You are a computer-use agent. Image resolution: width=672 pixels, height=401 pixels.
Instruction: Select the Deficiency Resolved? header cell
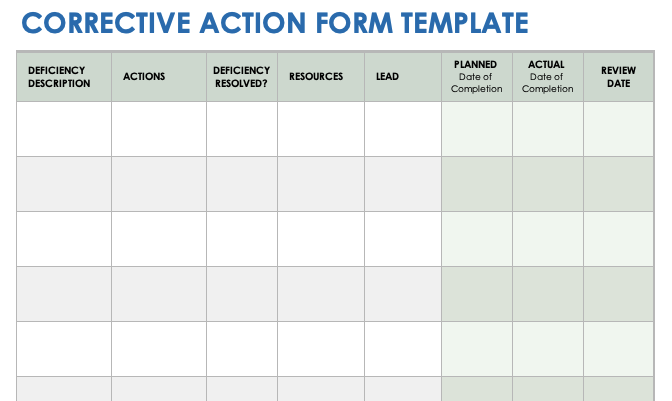click(x=242, y=77)
